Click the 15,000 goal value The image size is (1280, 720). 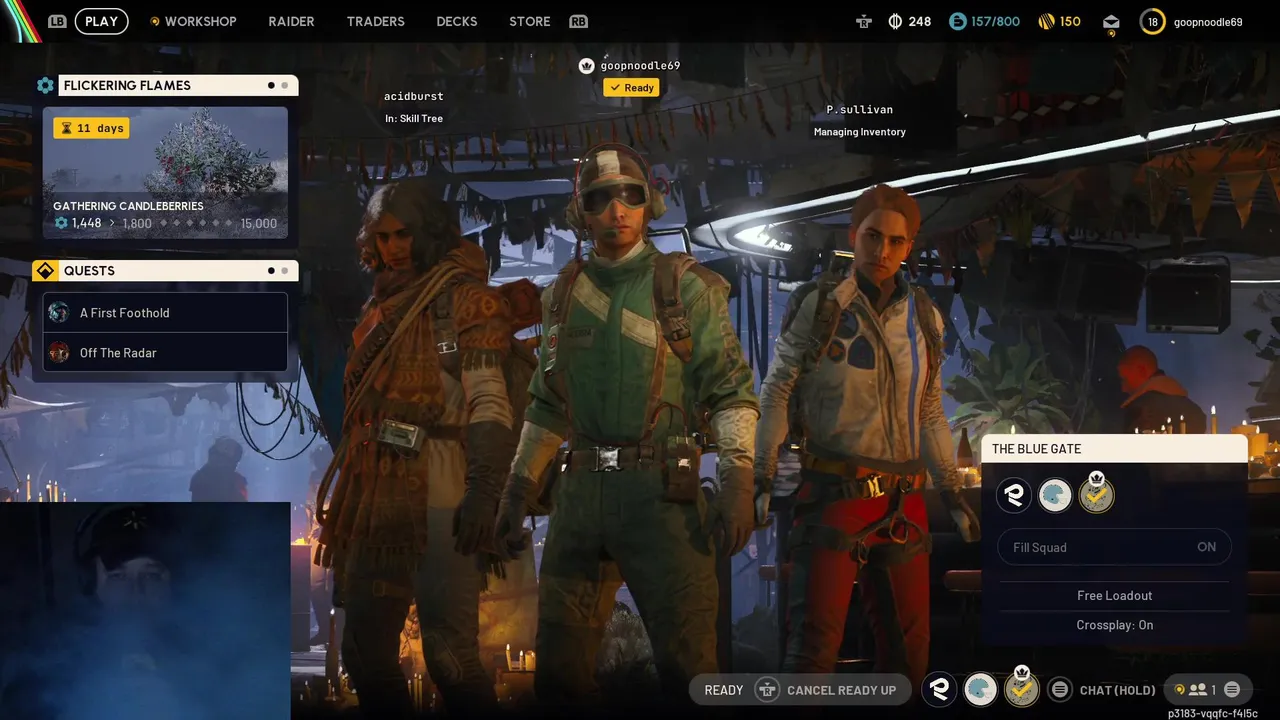pos(259,223)
